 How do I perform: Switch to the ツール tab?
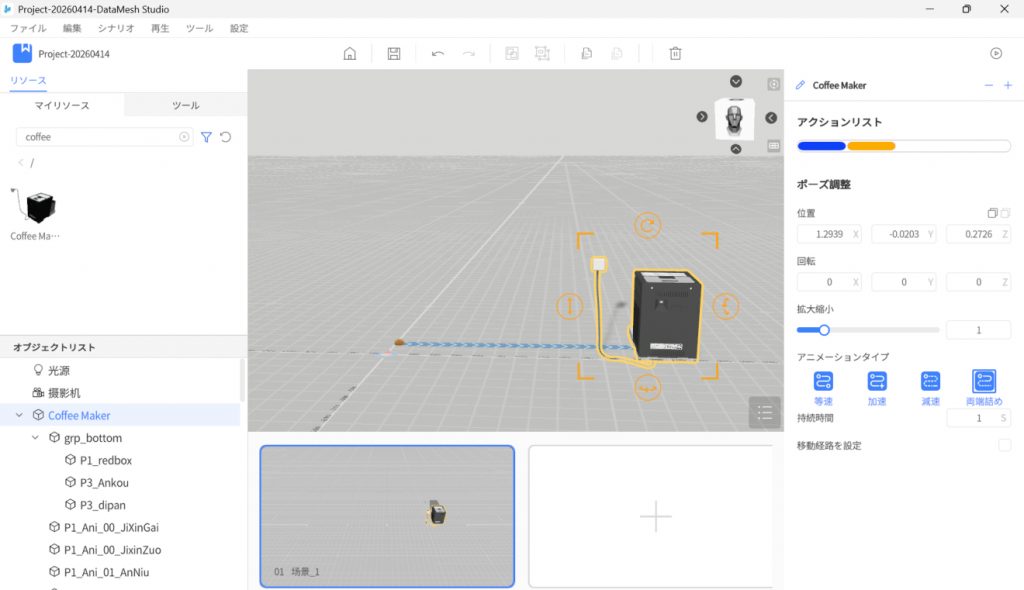185,105
